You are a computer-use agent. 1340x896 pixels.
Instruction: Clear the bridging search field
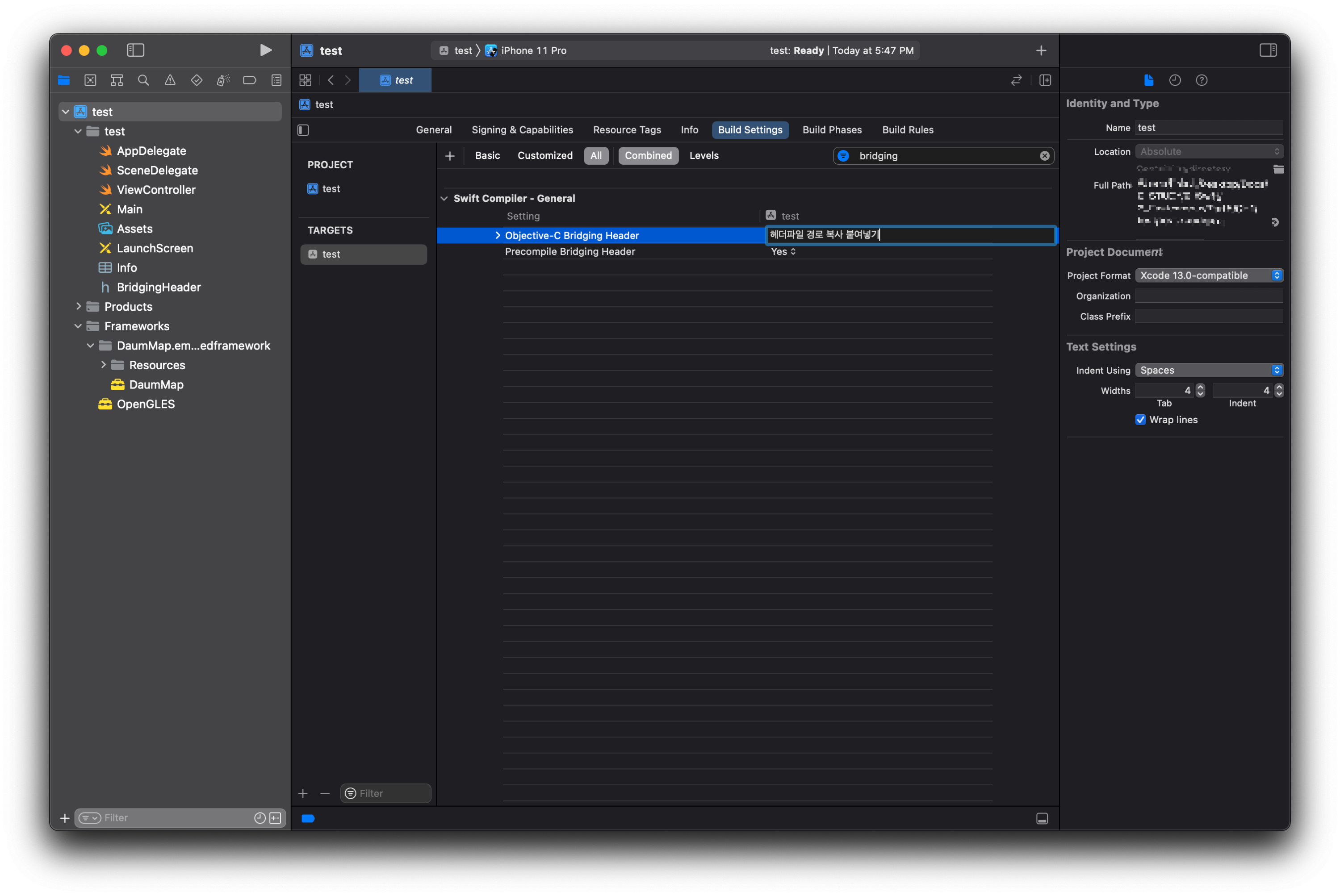click(1044, 156)
